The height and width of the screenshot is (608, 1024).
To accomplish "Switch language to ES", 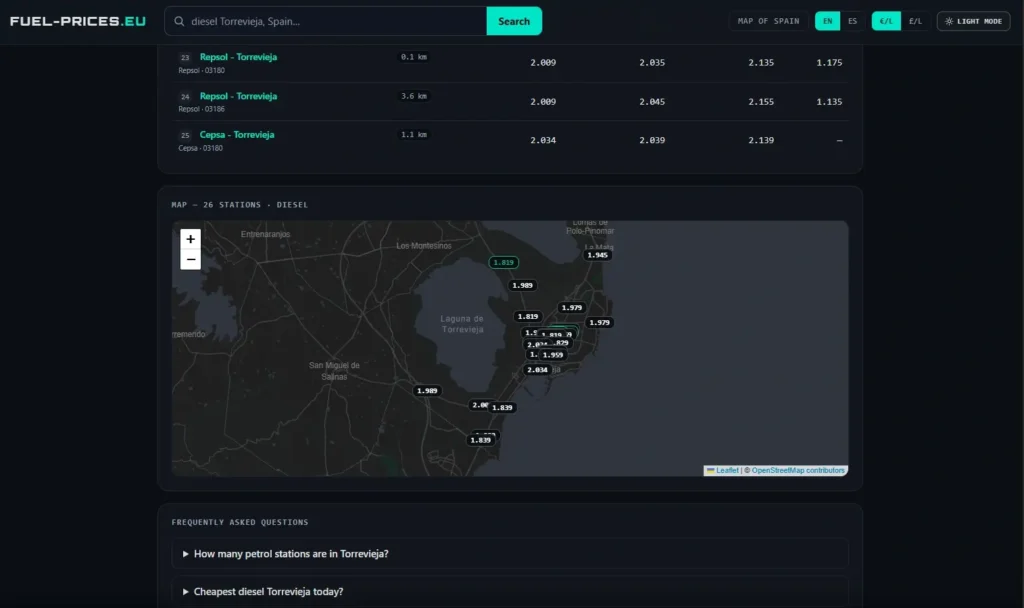I will click(x=852, y=22).
